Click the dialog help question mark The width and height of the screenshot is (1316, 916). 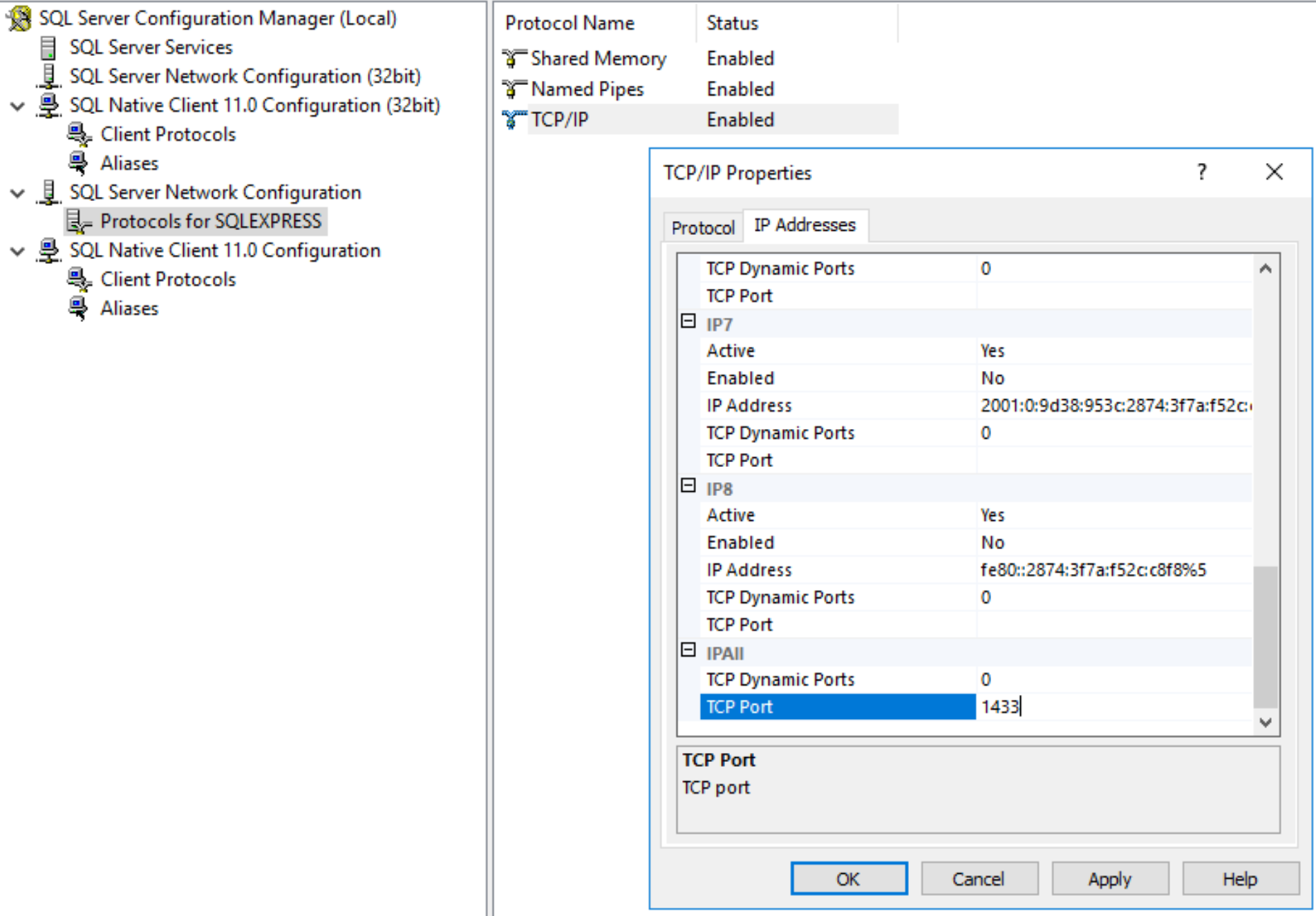coord(1203,172)
